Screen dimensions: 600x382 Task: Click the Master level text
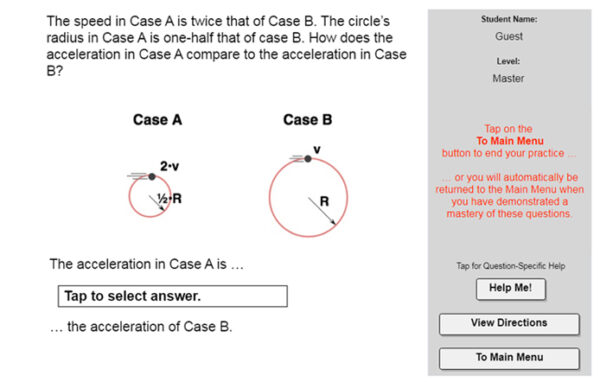(x=508, y=78)
